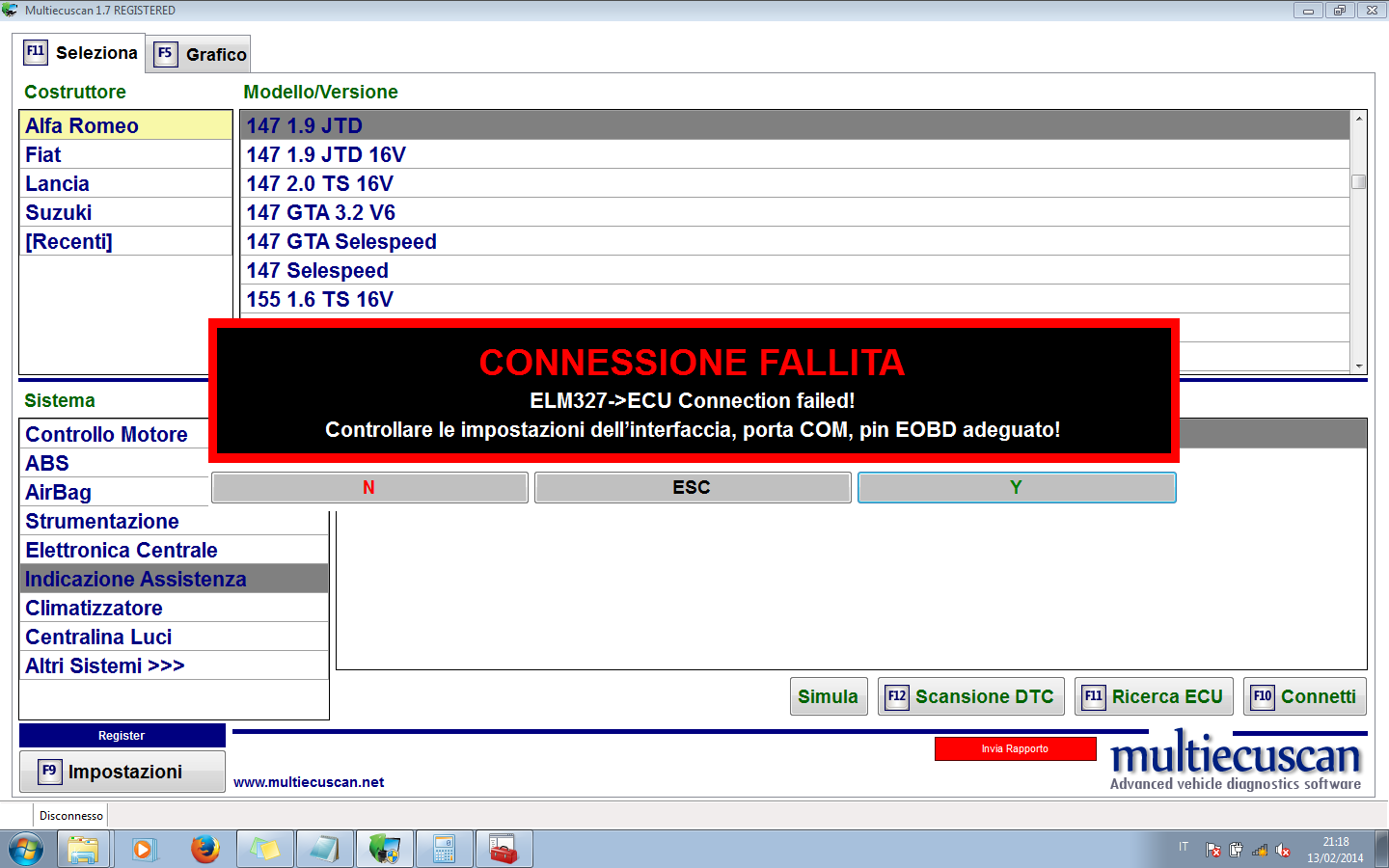Click the model list scrollbar thumb

(1359, 181)
